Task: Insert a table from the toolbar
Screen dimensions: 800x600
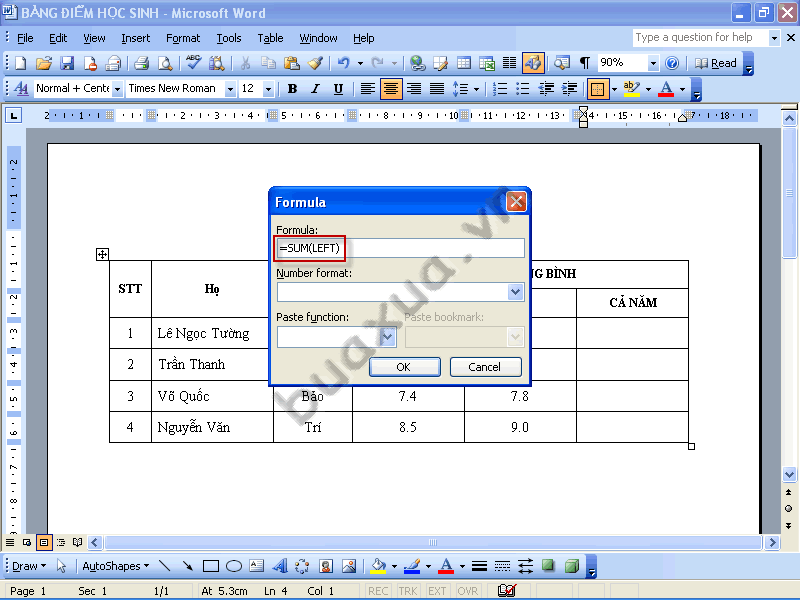Action: [x=463, y=63]
